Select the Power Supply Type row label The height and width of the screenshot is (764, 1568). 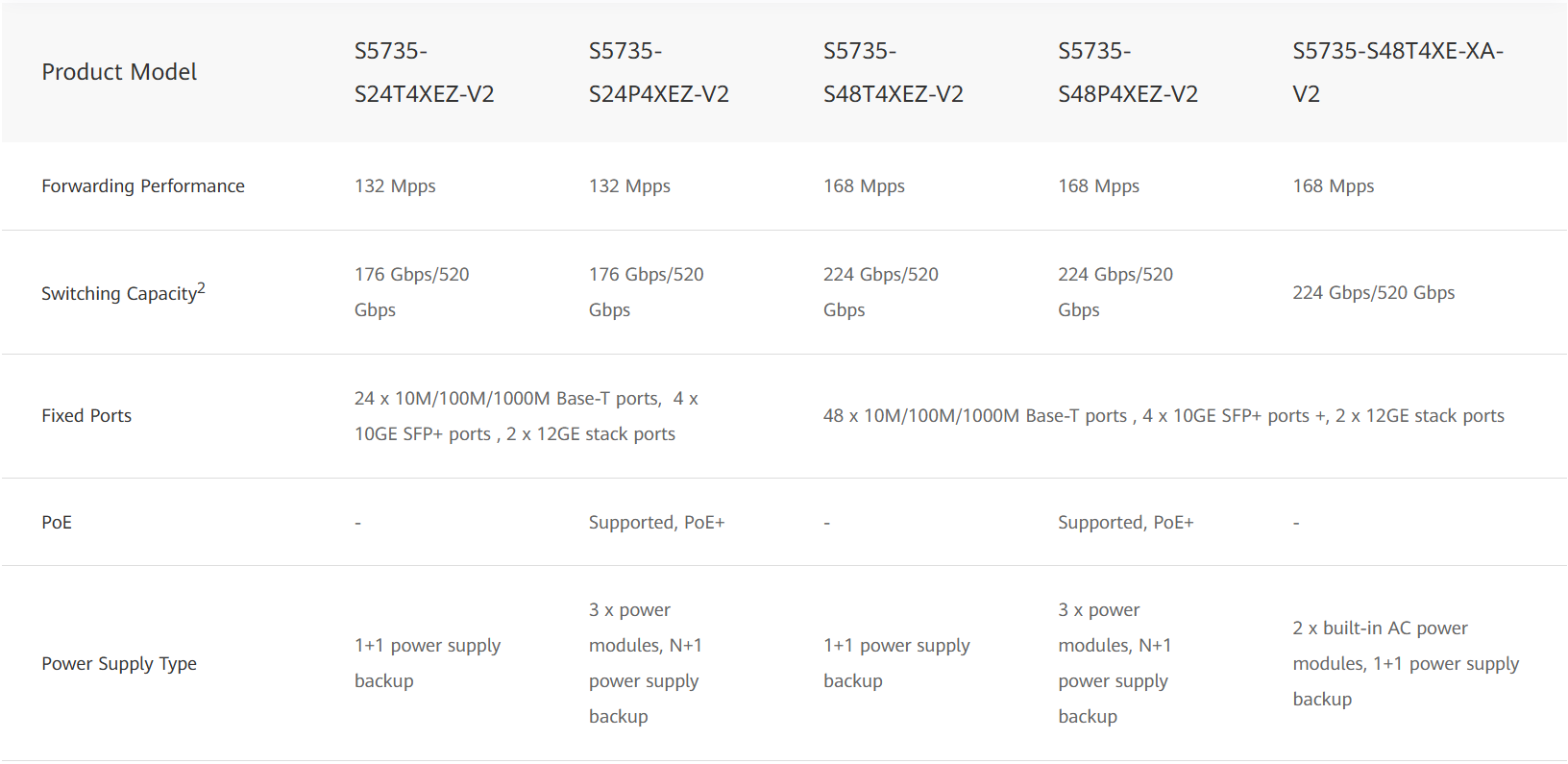coord(119,664)
